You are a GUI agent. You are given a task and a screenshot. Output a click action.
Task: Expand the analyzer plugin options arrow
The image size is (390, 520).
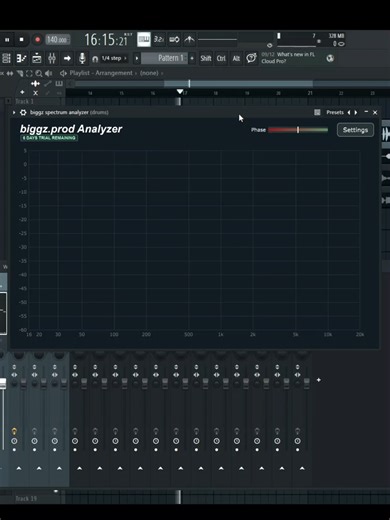pyautogui.click(x=14, y=113)
